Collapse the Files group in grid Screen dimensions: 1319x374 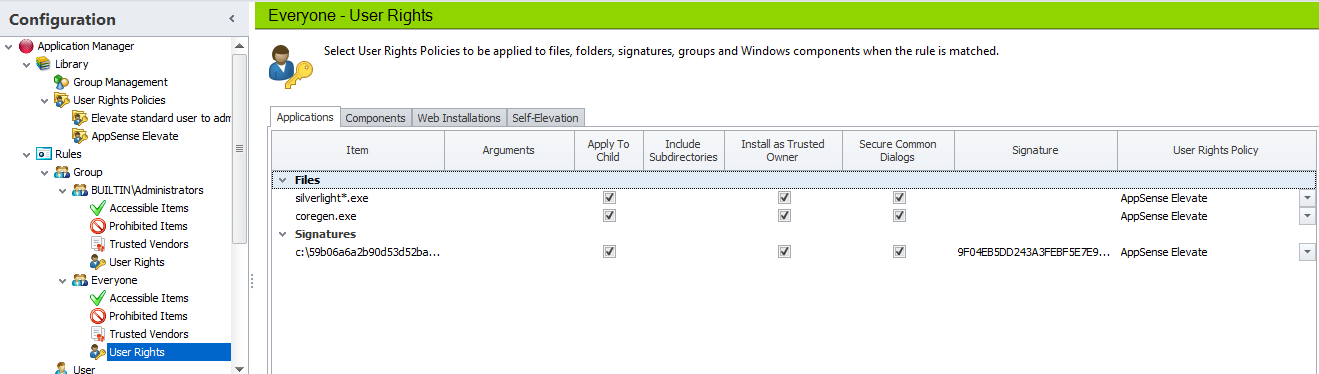coord(282,180)
